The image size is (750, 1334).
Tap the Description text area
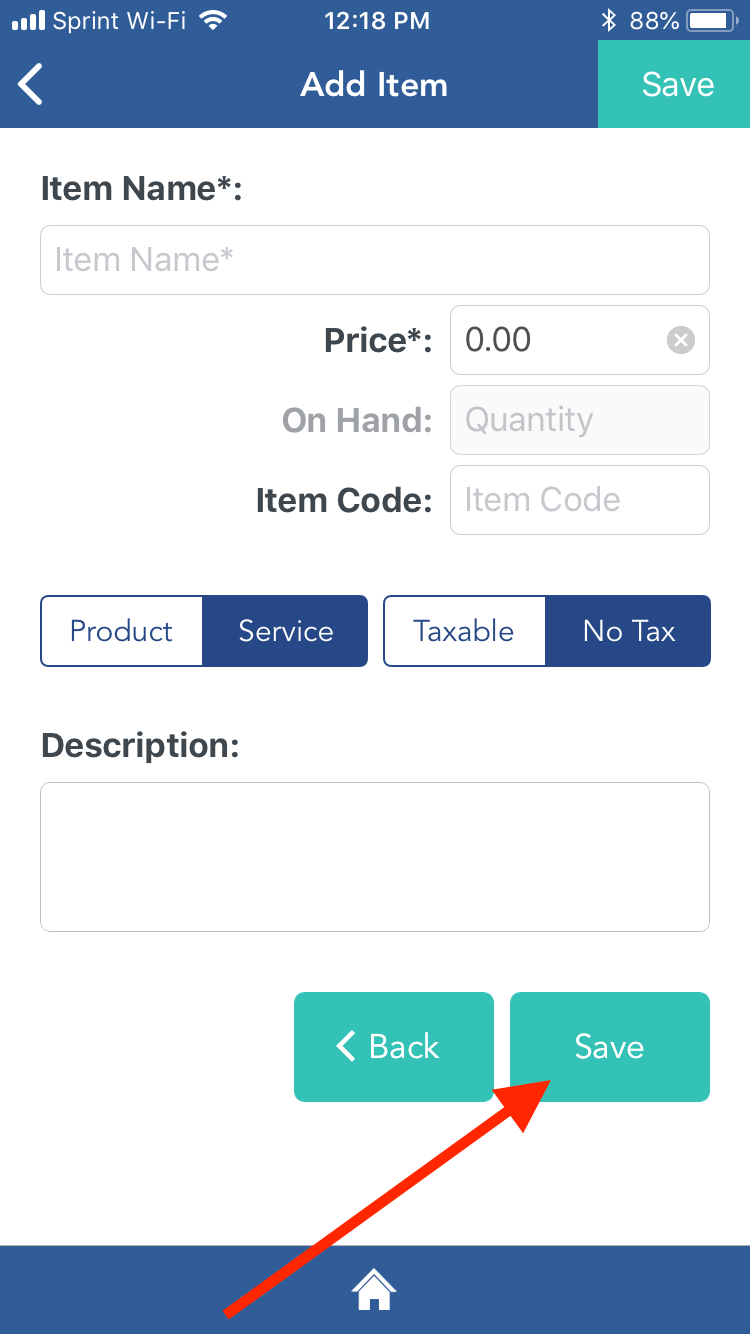point(374,856)
